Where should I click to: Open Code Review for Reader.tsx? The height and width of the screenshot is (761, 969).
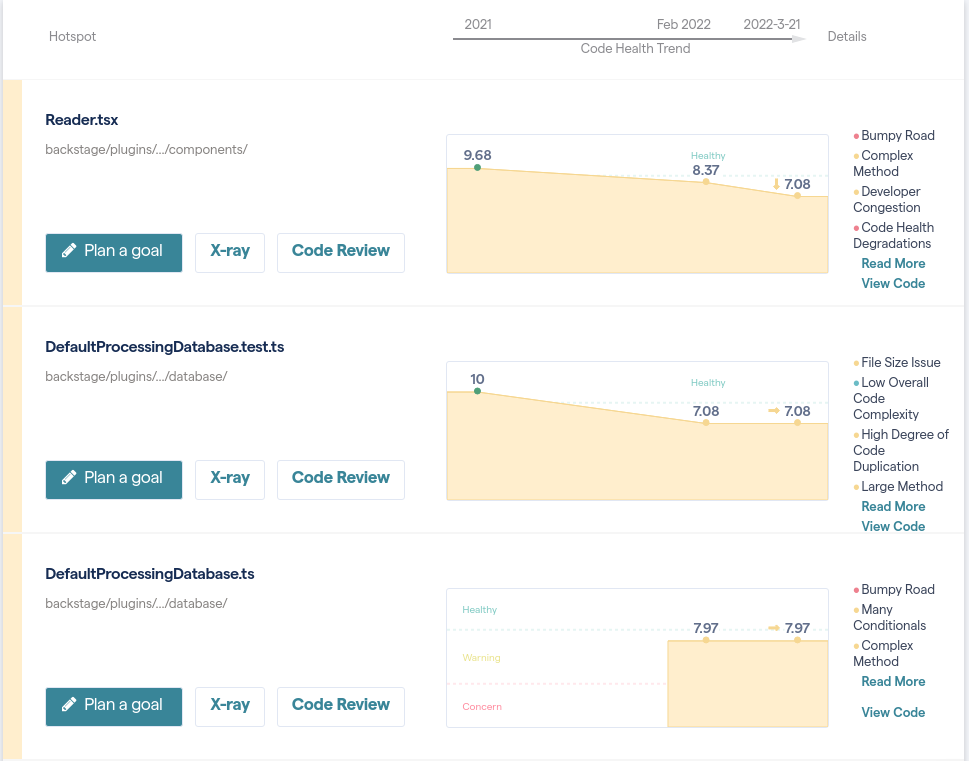341,252
